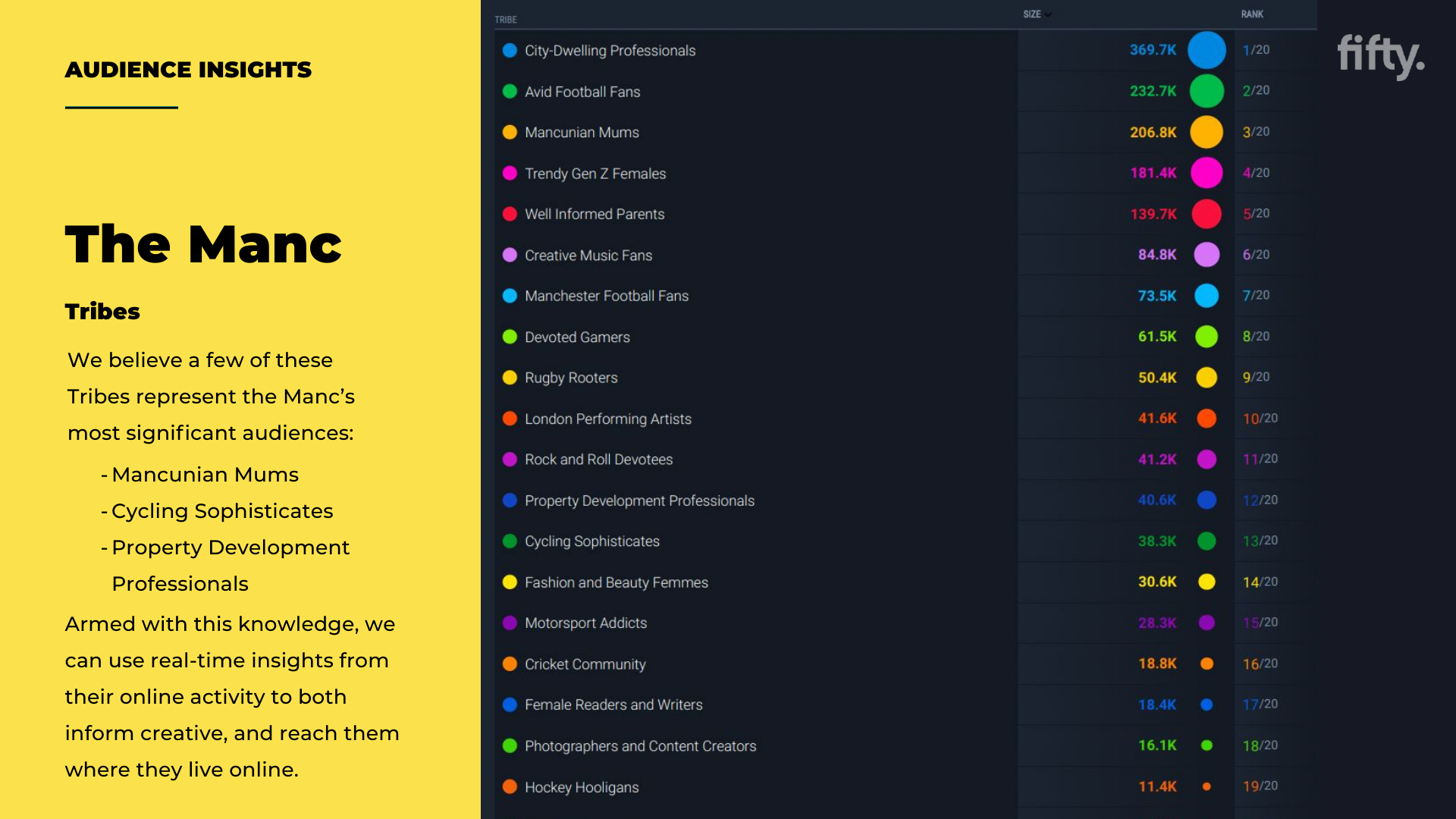Image resolution: width=1456 pixels, height=819 pixels.
Task: Click the 38.3K size value for Cycling Sophisticates
Action: point(1156,541)
